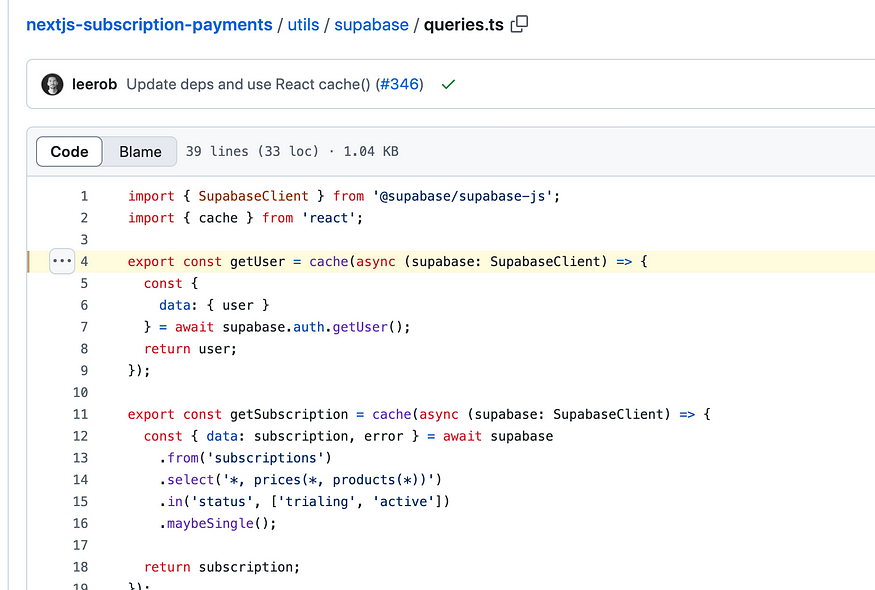Image resolution: width=875 pixels, height=590 pixels.
Task: Open leerob's avatar profile picture
Action: coord(52,84)
